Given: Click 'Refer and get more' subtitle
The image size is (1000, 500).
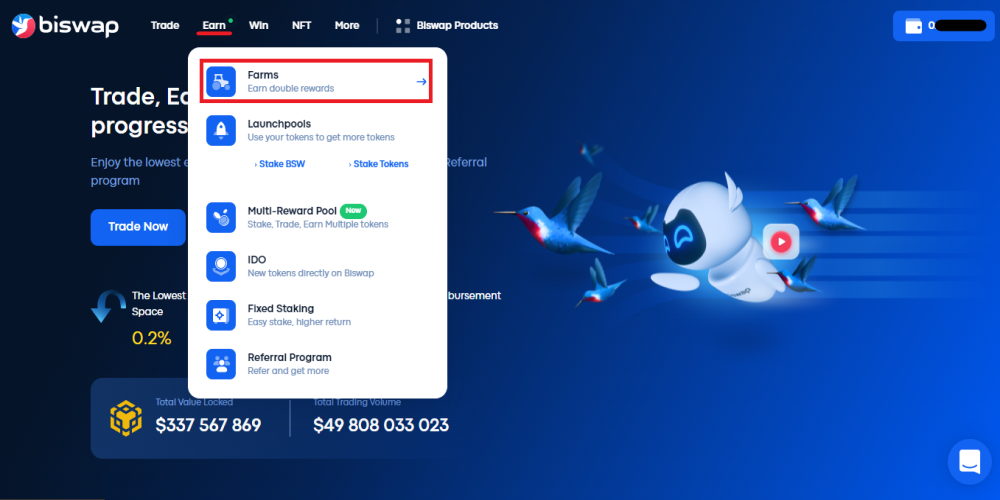Looking at the screenshot, I should coord(288,371).
